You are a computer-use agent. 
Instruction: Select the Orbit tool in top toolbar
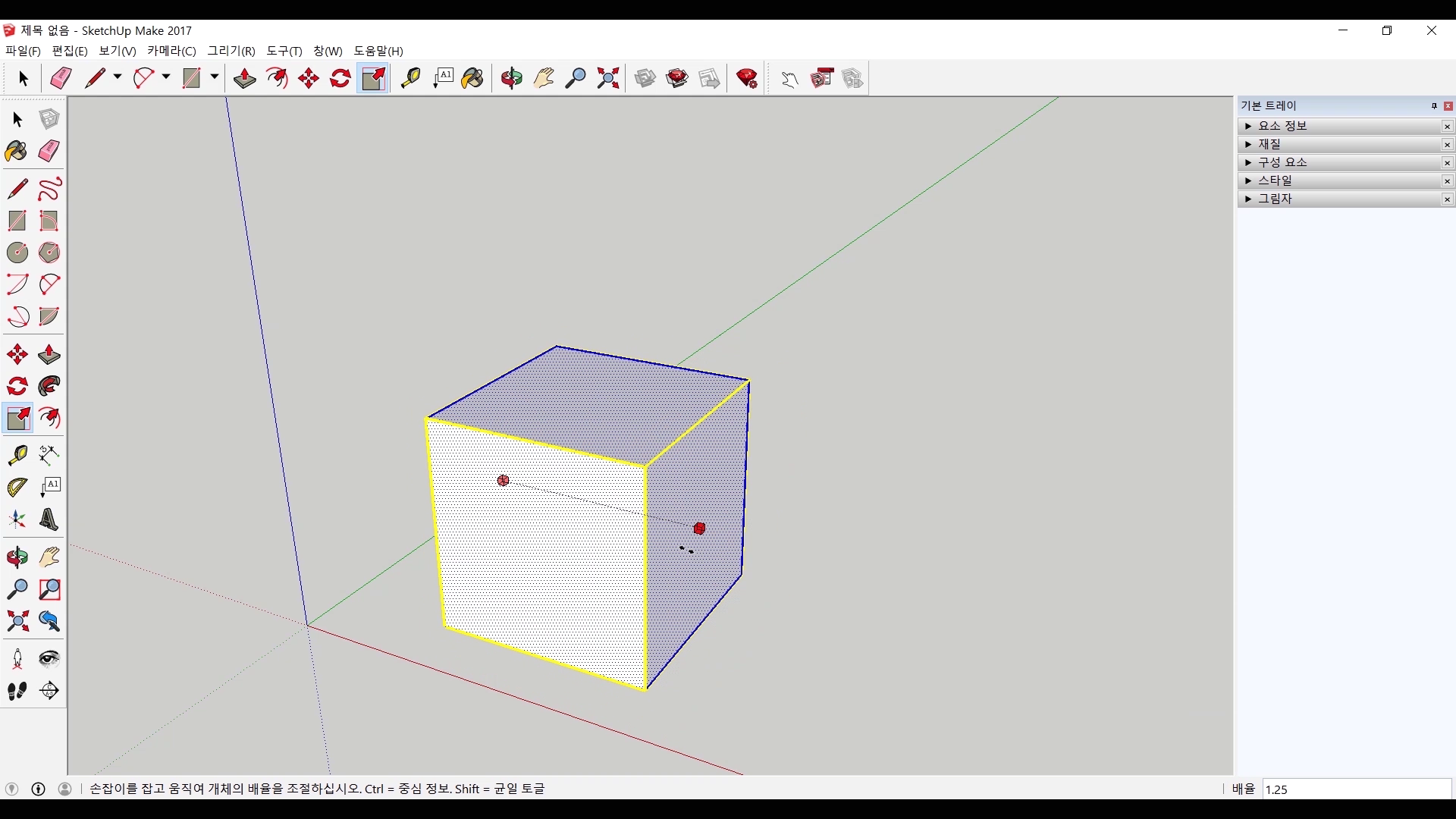pos(511,78)
